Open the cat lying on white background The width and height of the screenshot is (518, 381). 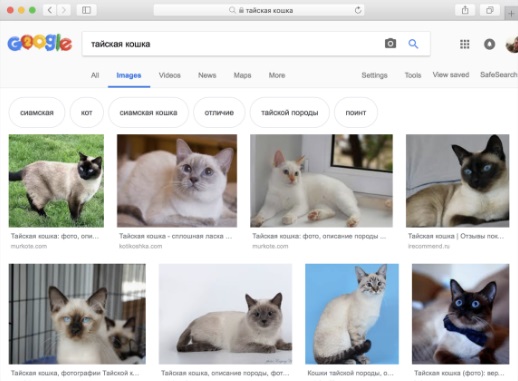(x=225, y=314)
